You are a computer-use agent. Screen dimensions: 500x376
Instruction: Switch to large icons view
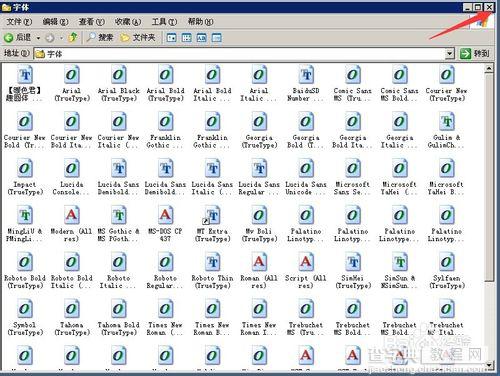[171, 38]
